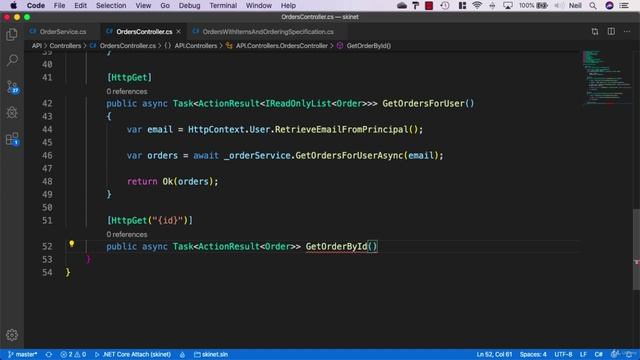Open the Window menu
The image size is (640, 360).
(259, 5)
